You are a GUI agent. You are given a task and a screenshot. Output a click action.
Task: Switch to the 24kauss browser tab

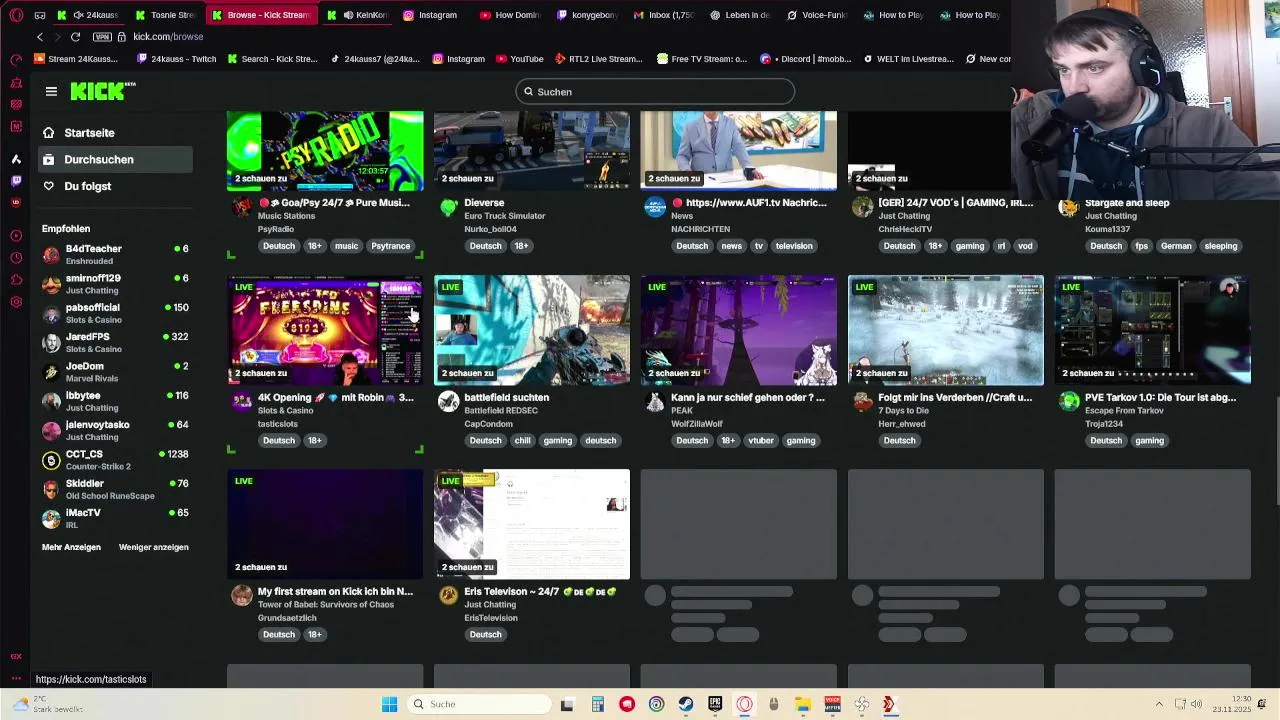point(90,15)
